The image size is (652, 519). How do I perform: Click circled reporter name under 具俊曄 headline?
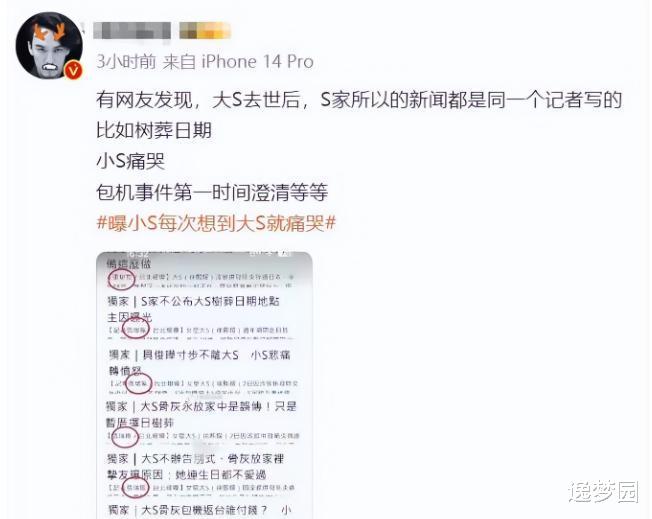(138, 383)
